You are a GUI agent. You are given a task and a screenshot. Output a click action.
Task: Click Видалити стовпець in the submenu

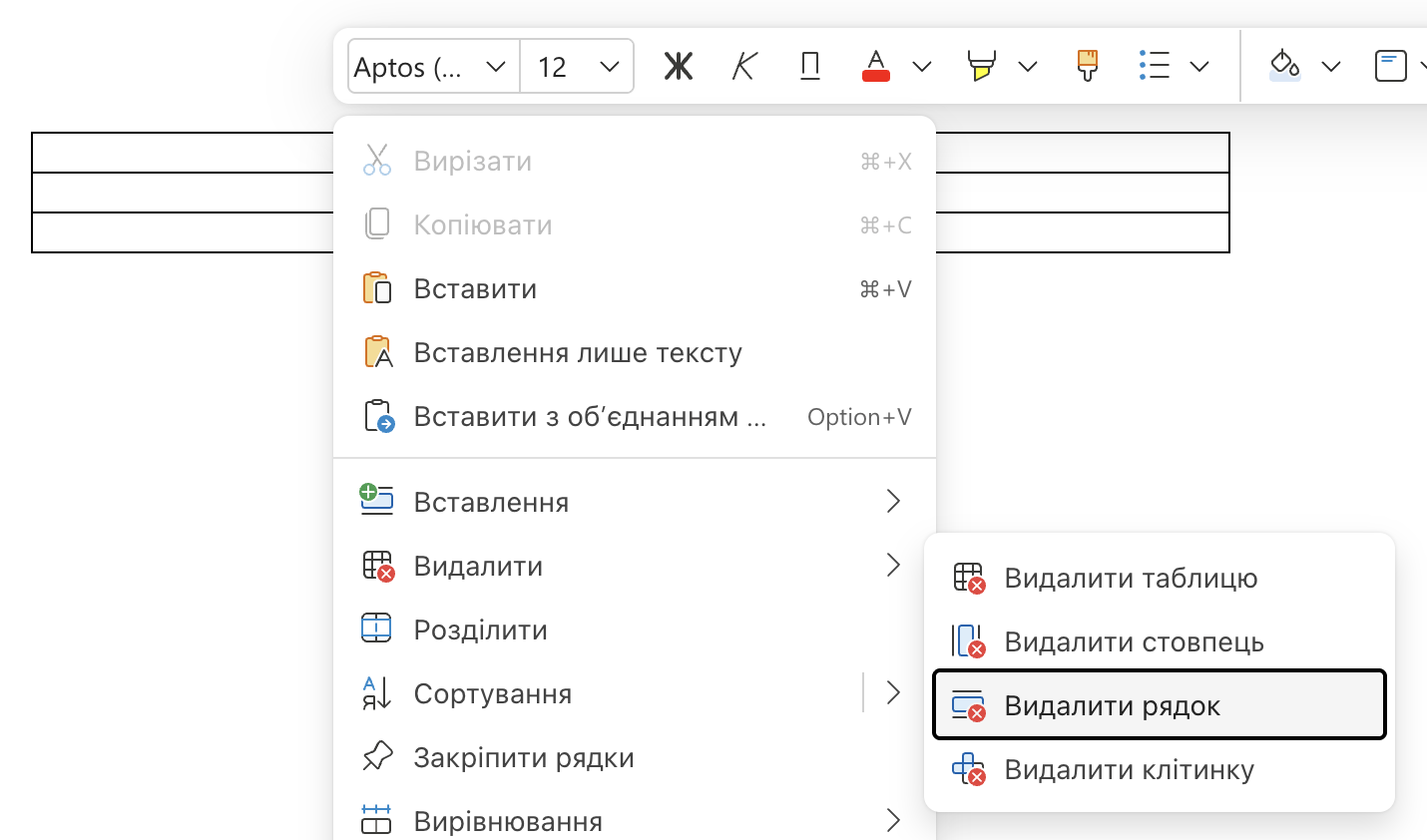[x=1134, y=642]
